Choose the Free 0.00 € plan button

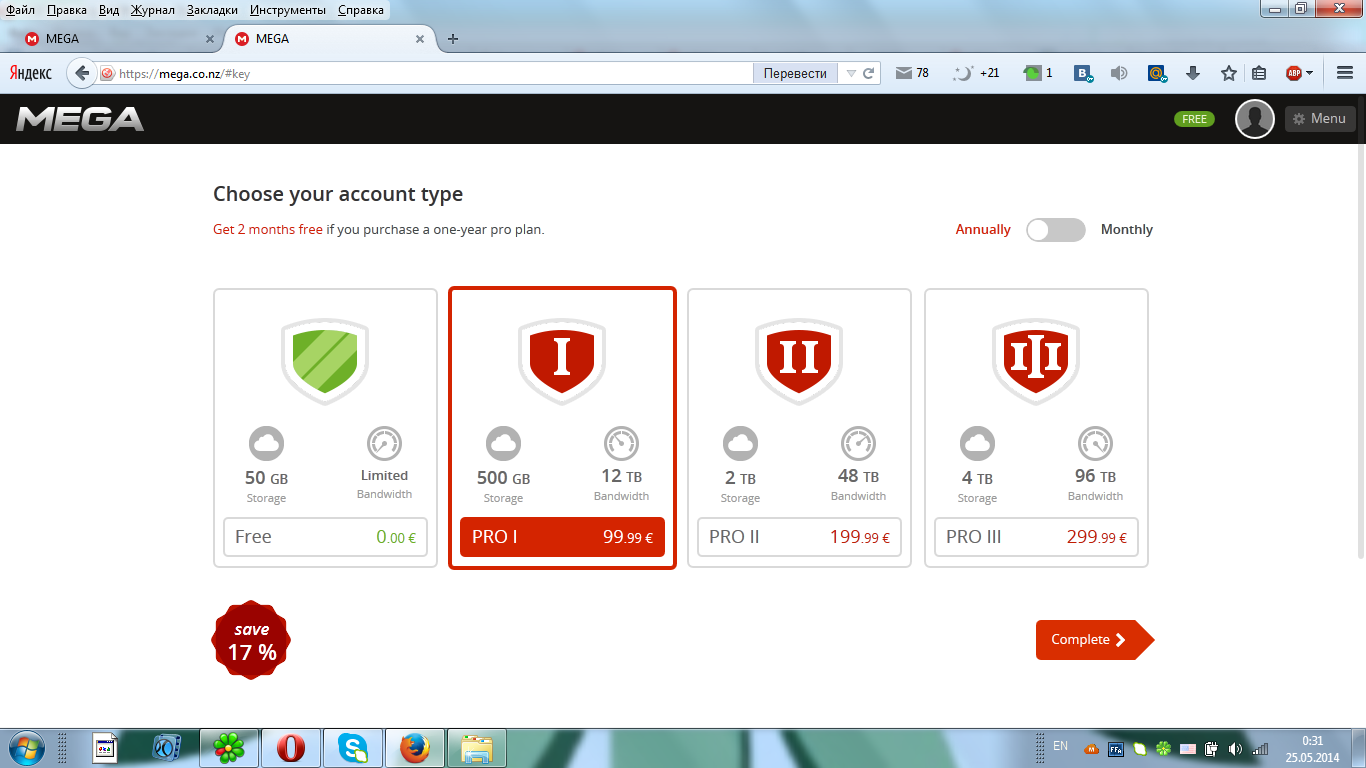click(325, 537)
